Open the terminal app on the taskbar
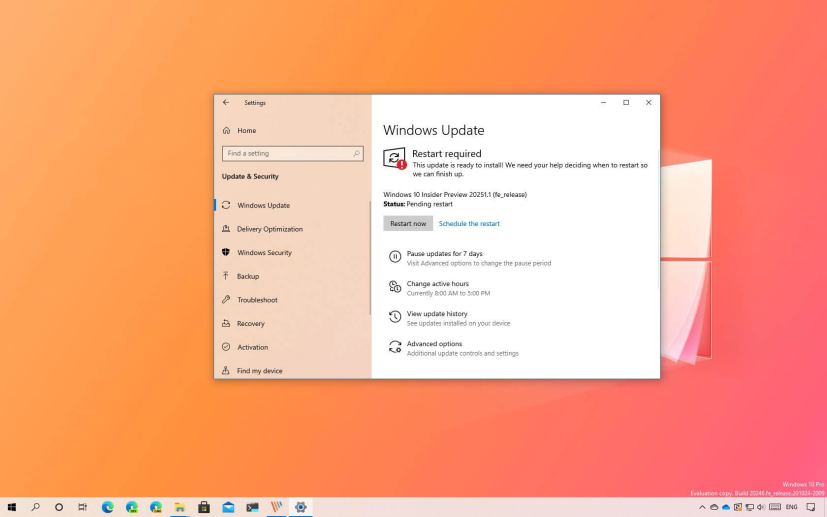 pyautogui.click(x=252, y=508)
